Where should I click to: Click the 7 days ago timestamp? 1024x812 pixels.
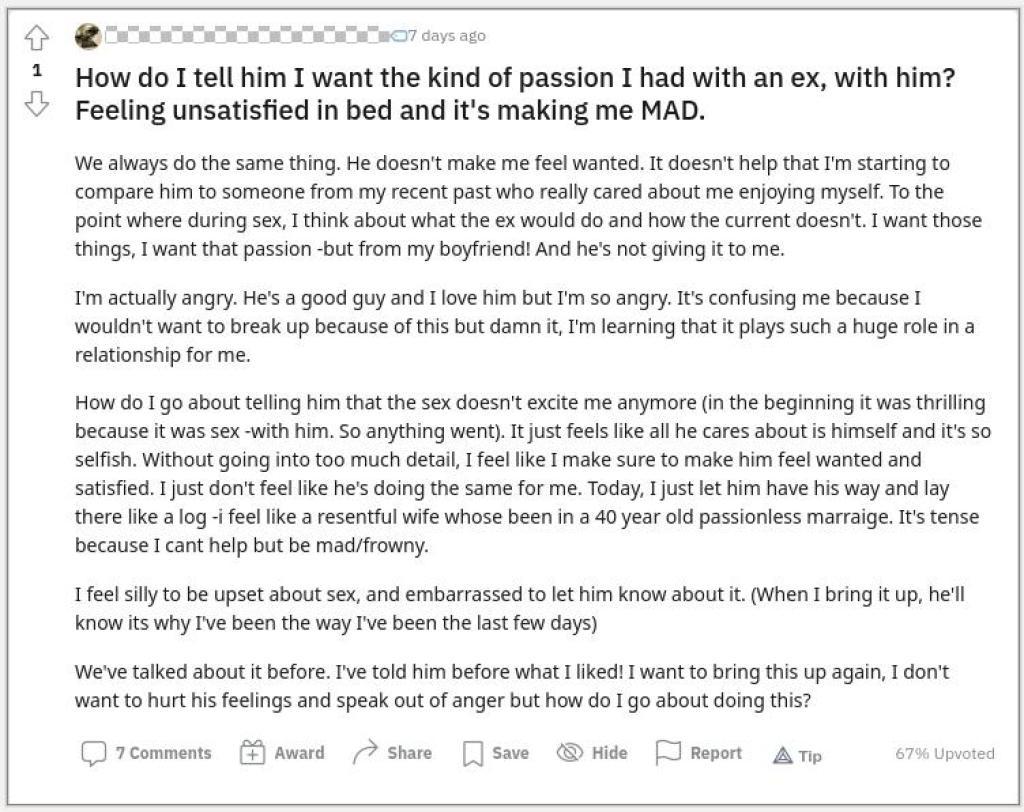tap(447, 35)
